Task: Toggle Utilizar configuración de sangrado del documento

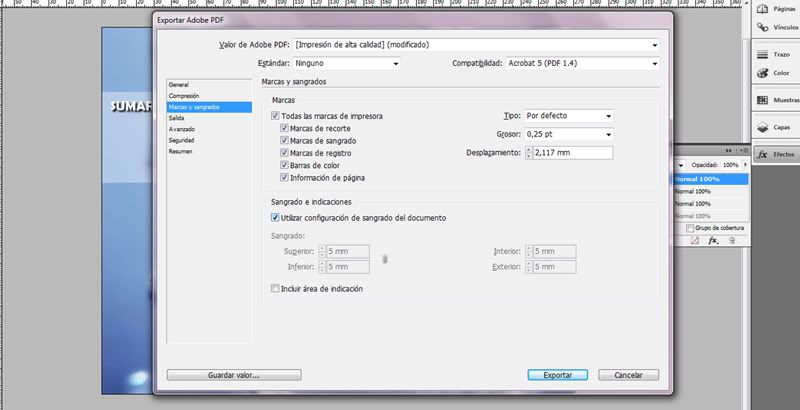Action: (x=276, y=218)
